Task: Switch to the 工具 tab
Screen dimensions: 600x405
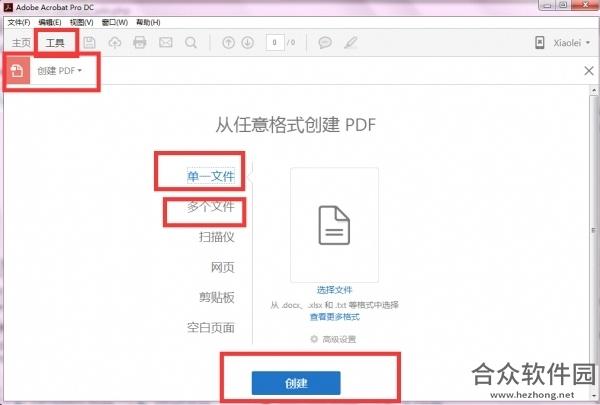Action: click(x=55, y=42)
